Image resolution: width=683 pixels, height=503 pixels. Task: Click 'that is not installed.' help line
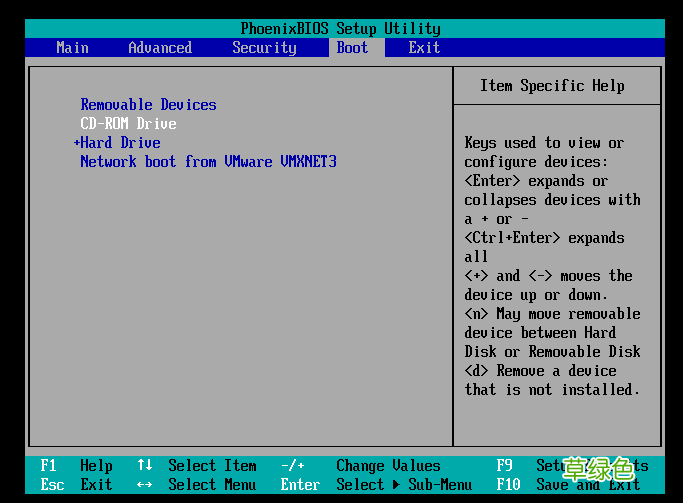(x=552, y=389)
